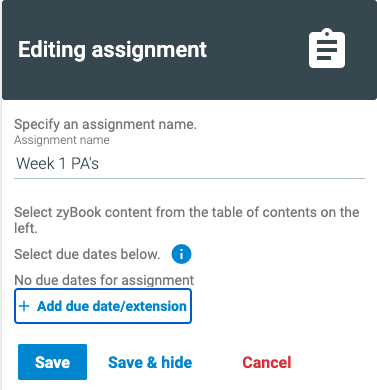Click the 'No due dates for assignment' message
The height and width of the screenshot is (390, 377).
click(x=104, y=280)
